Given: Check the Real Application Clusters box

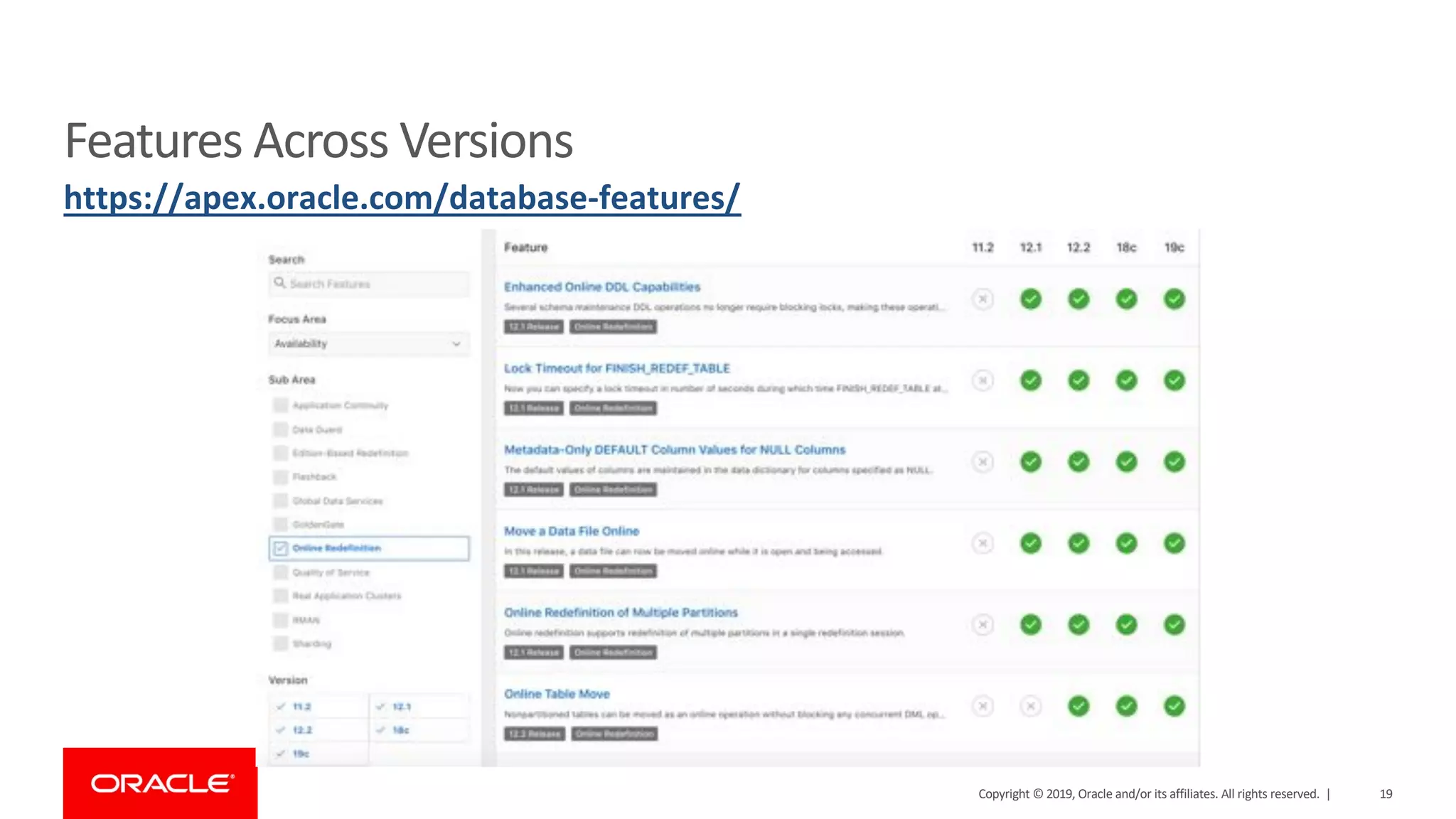Looking at the screenshot, I should coord(281,596).
